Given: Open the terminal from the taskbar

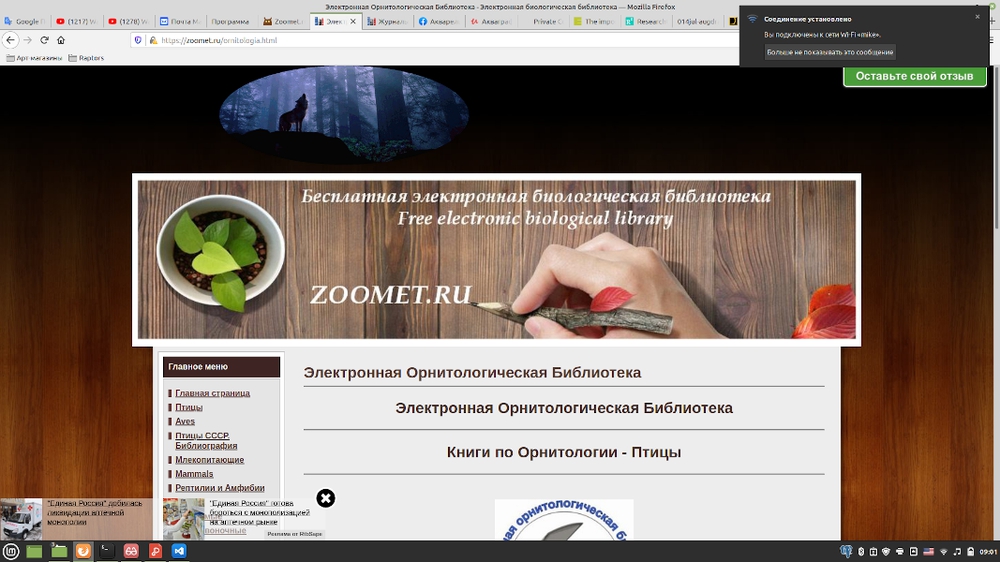Looking at the screenshot, I should (107, 551).
